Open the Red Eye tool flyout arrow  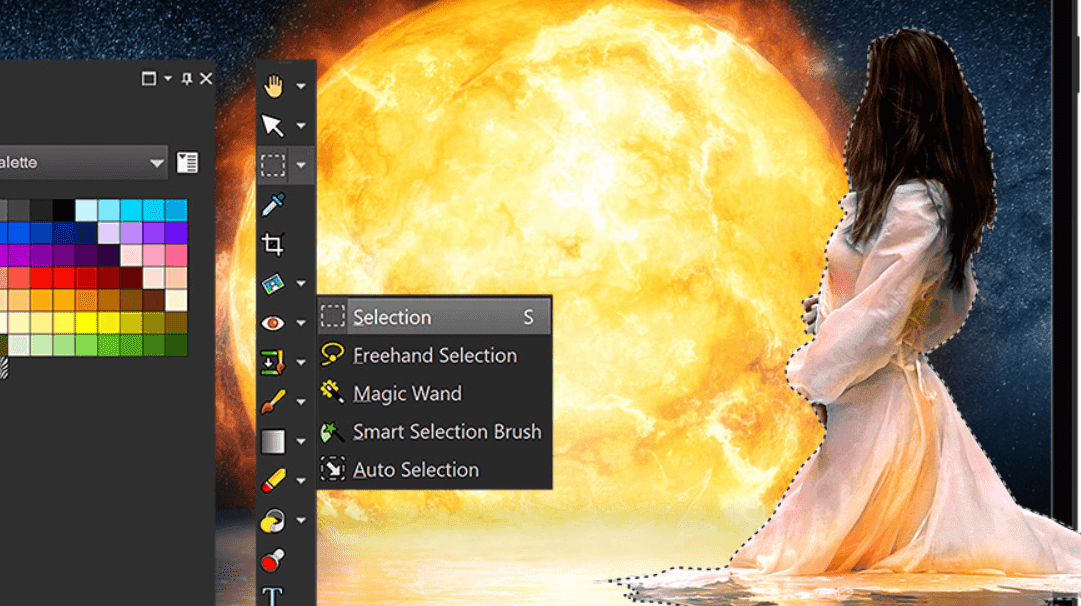(x=301, y=323)
